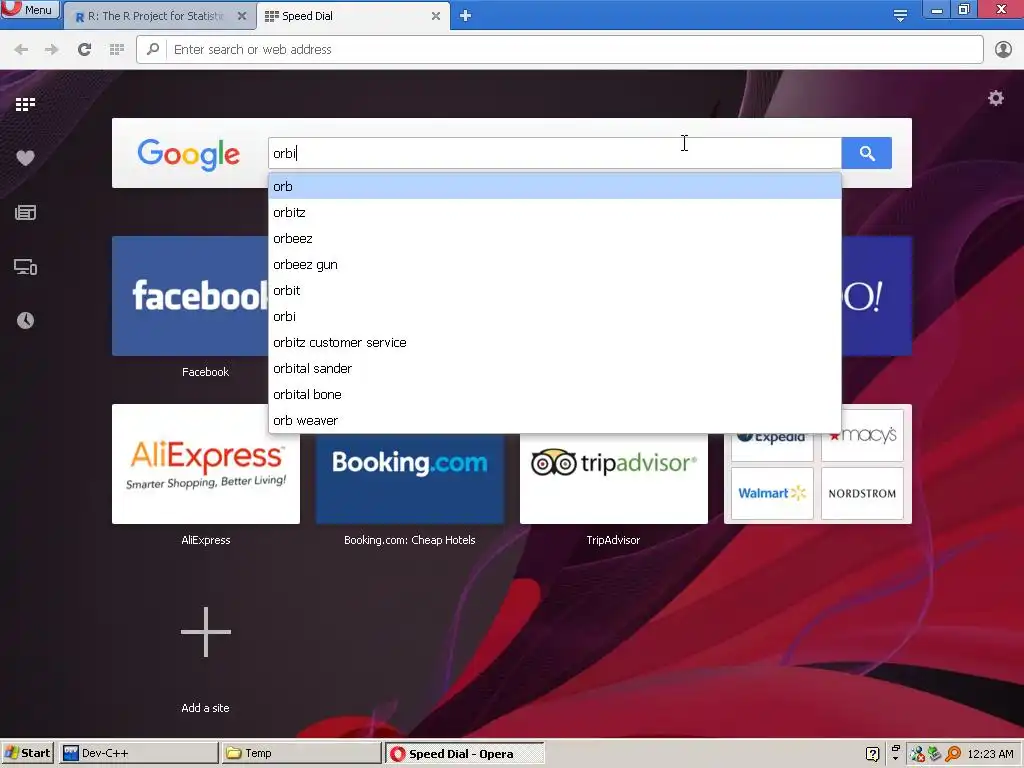Select the 'orbitz' suggestion
1024x768 pixels.
pyautogui.click(x=554, y=213)
